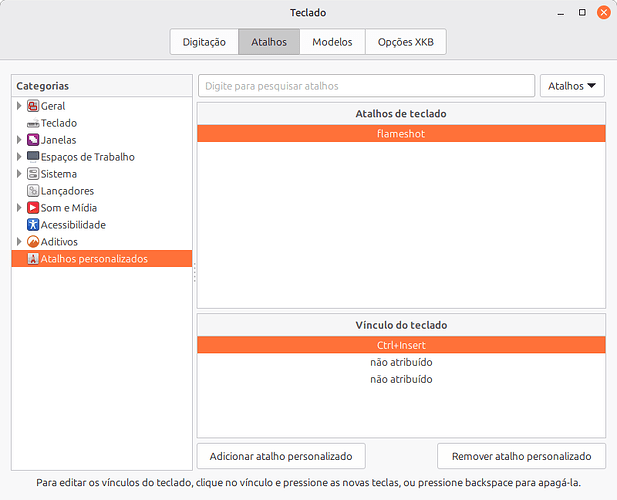Click Adicionar atalho personalizado button
Viewport: 617px width, 500px height.
pos(281,456)
